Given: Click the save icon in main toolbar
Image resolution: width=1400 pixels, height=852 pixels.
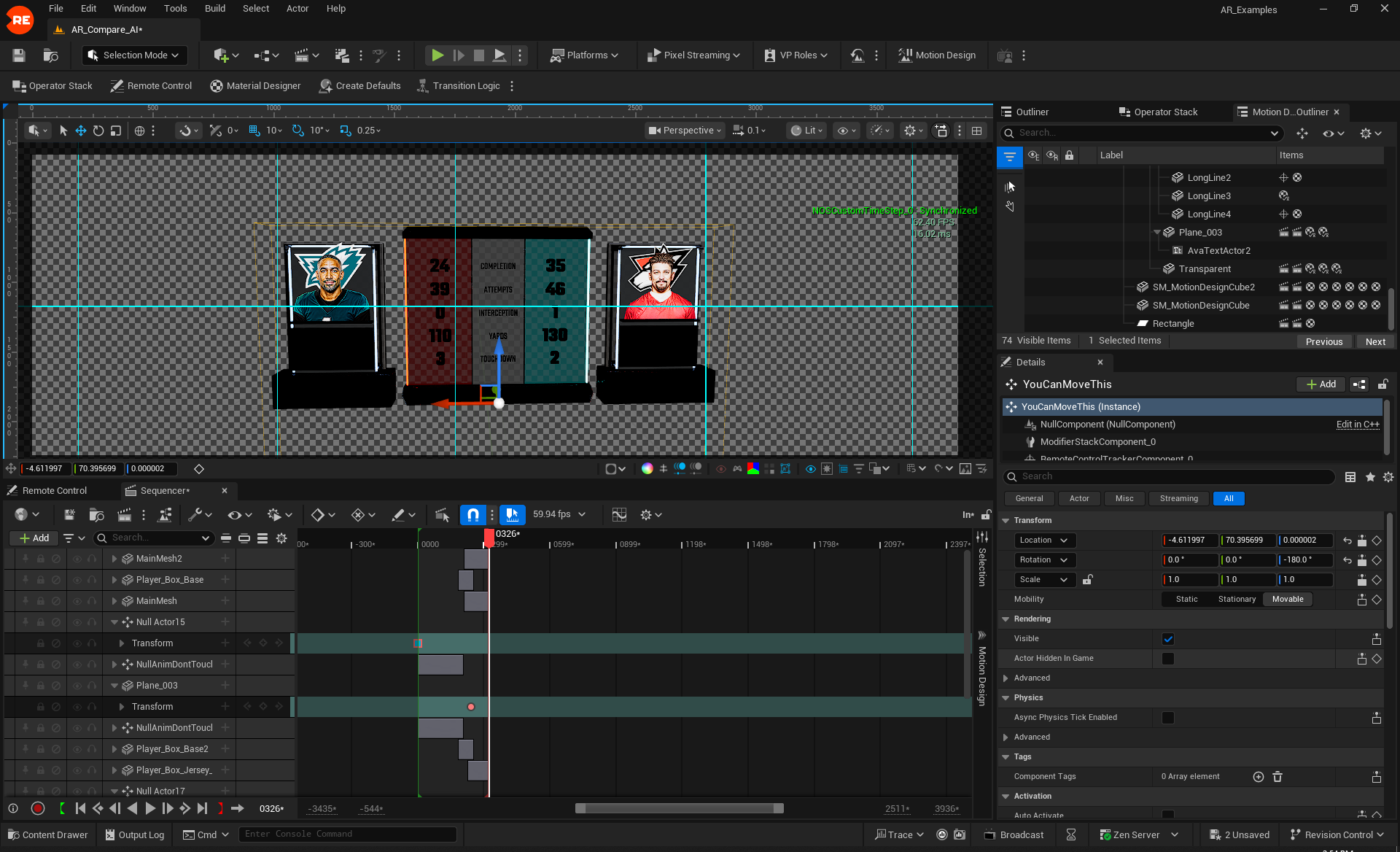Looking at the screenshot, I should (19, 55).
